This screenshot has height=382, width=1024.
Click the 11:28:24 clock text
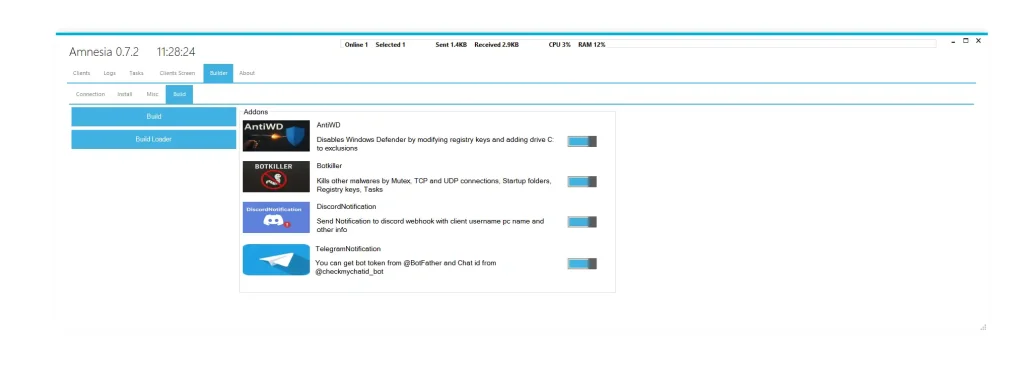[176, 52]
